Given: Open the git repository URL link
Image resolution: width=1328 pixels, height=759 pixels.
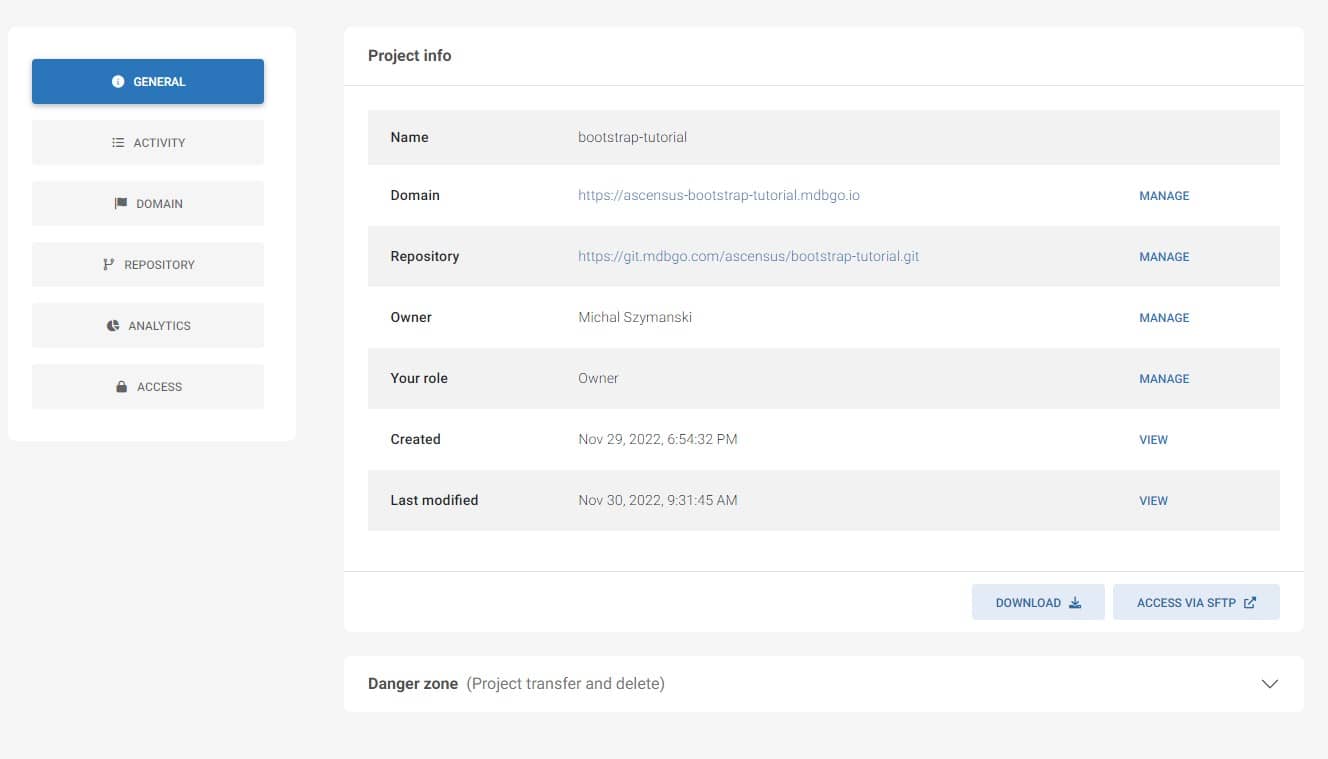Looking at the screenshot, I should 748,257.
